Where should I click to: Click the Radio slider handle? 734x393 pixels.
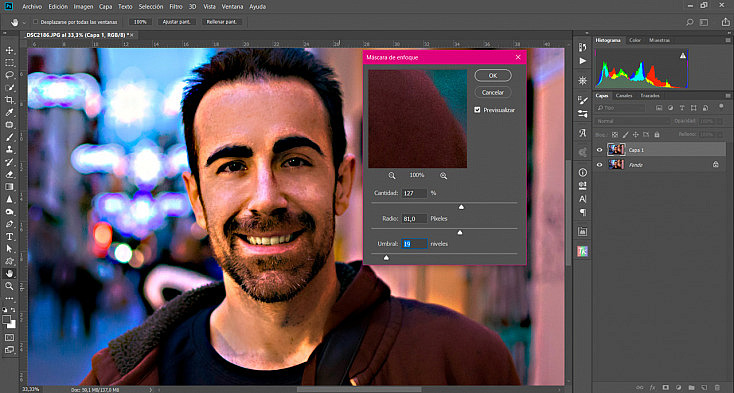[x=460, y=233]
